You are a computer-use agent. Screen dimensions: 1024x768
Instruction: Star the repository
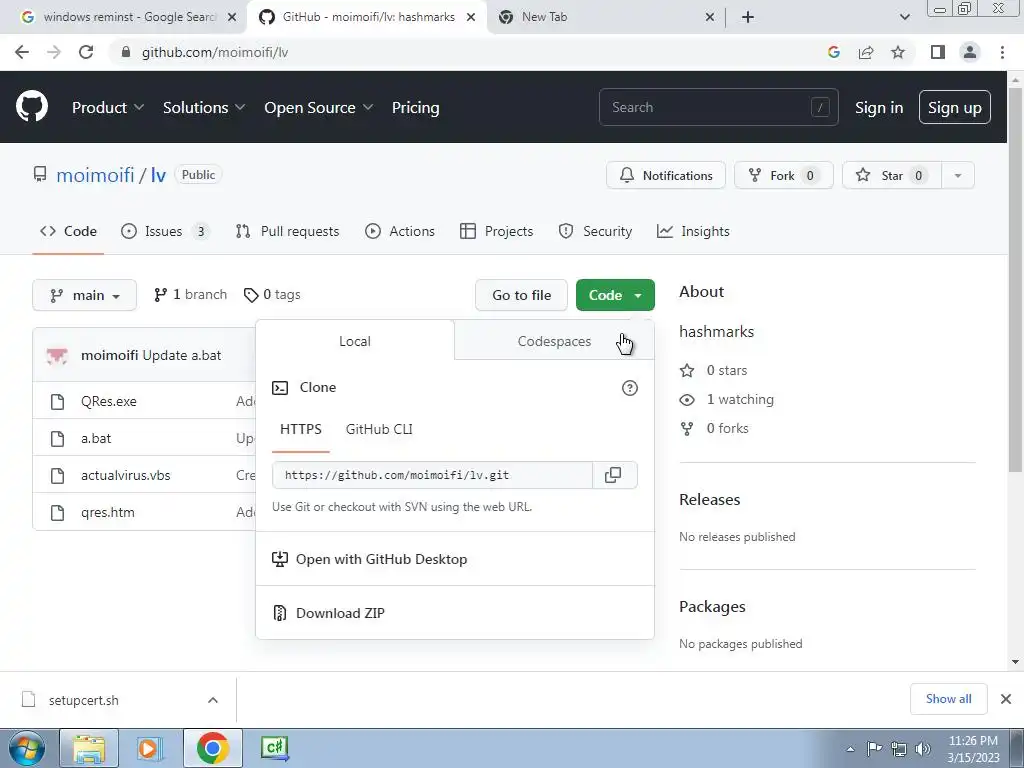click(x=891, y=176)
